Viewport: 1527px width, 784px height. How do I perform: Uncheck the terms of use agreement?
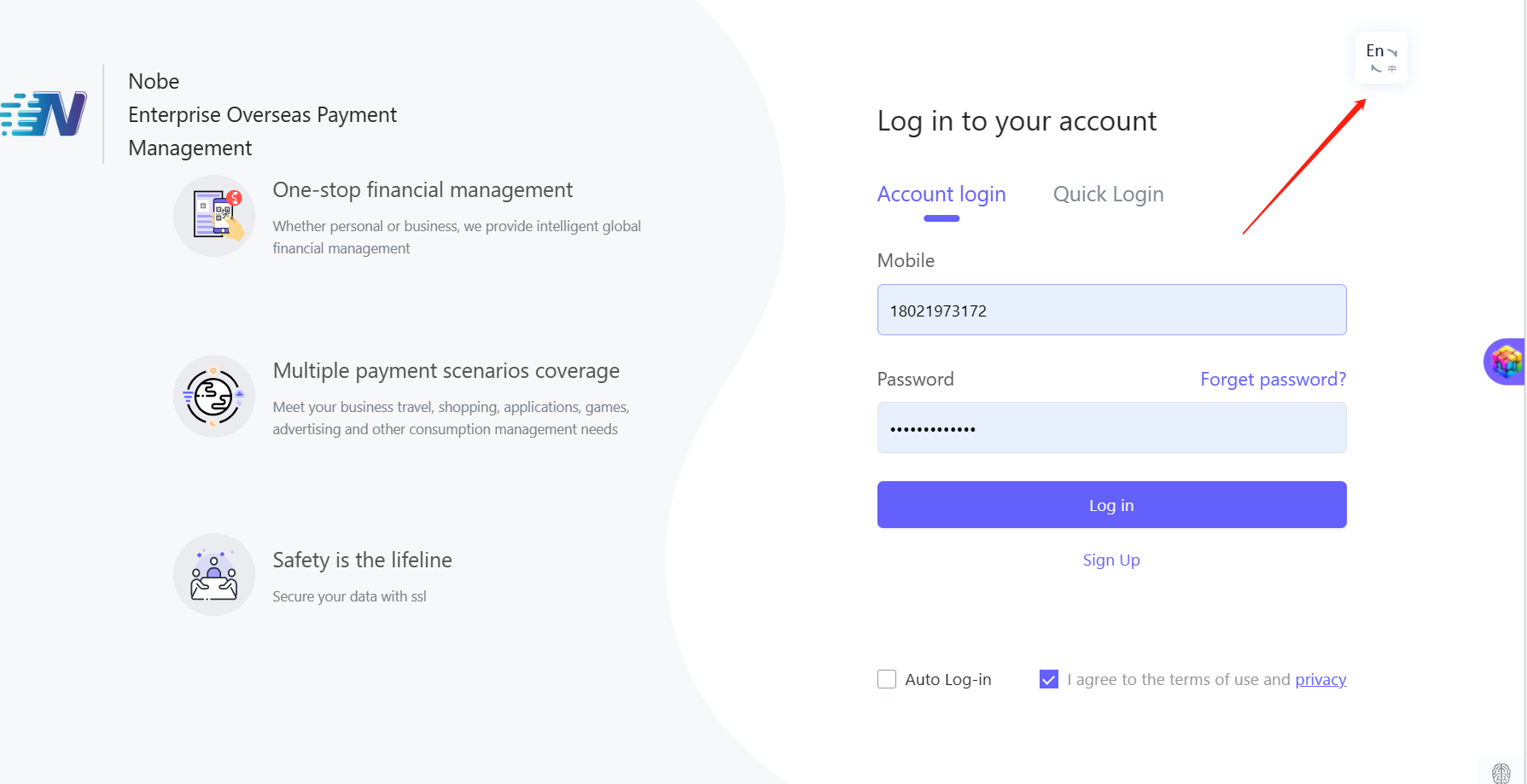pyautogui.click(x=1049, y=679)
